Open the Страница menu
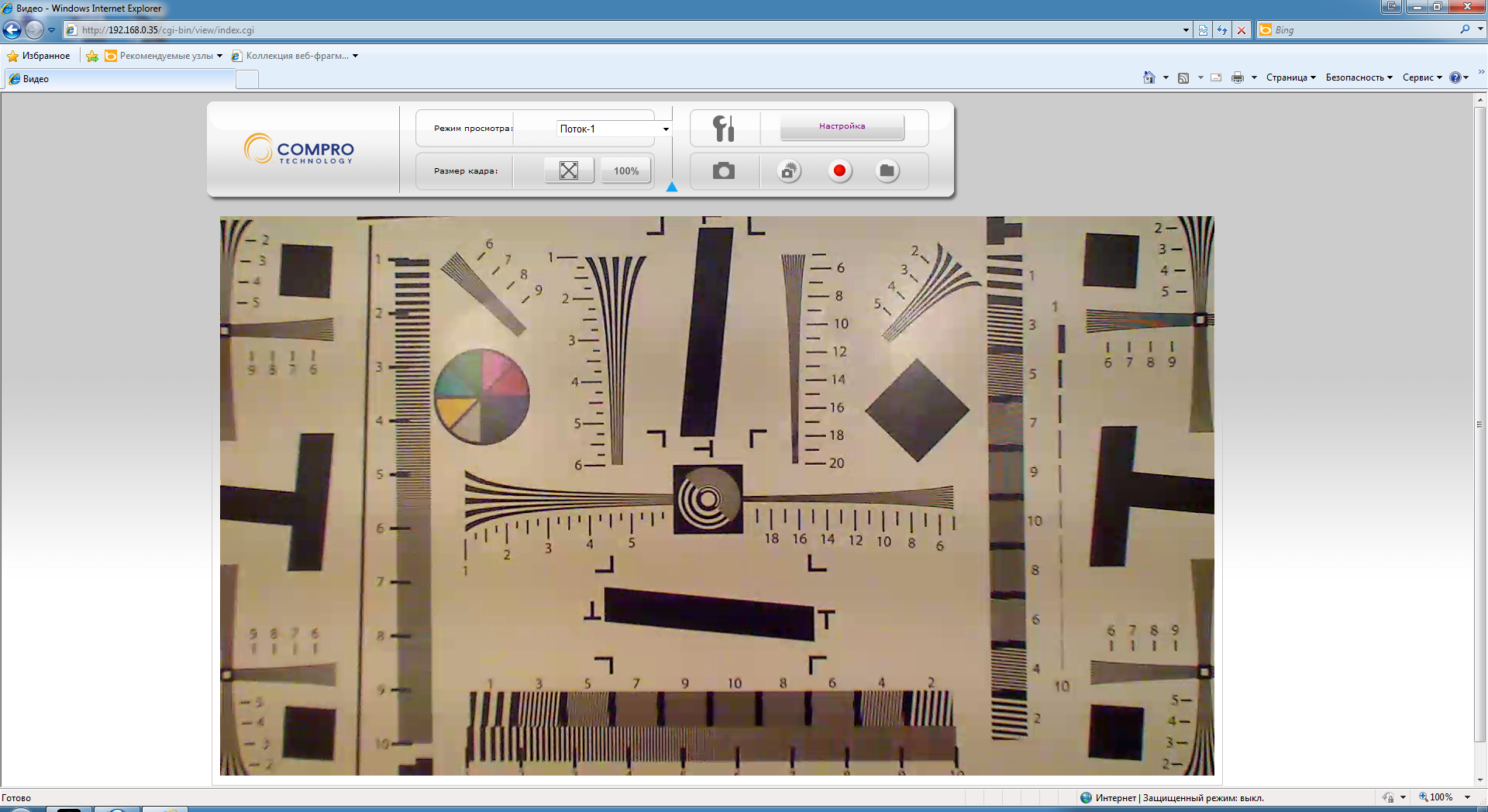 pyautogui.click(x=1291, y=77)
